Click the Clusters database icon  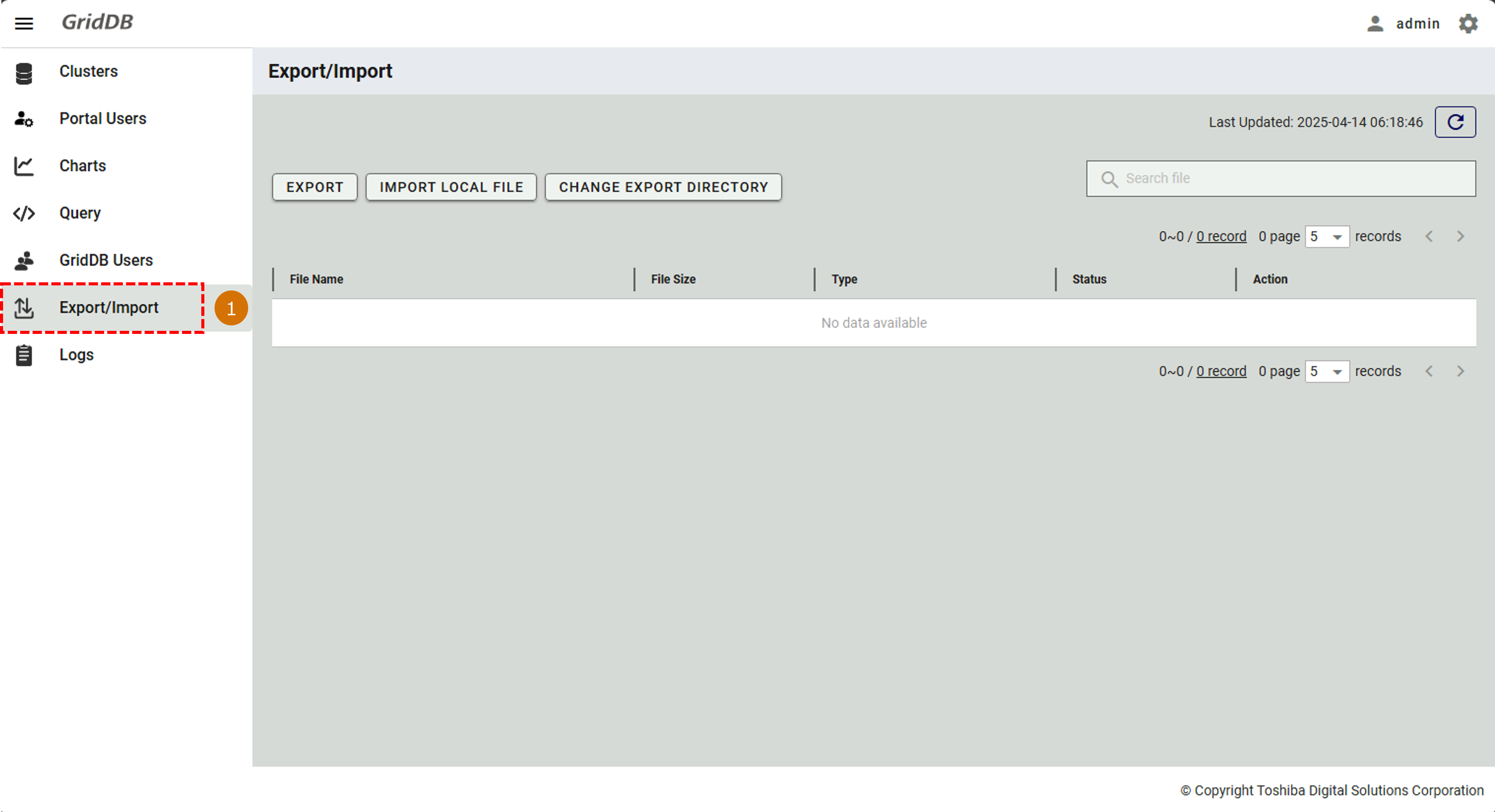[24, 73]
